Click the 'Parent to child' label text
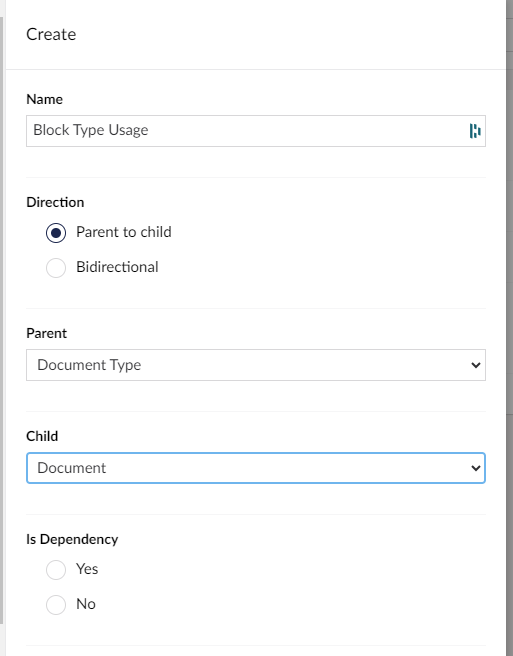This screenshot has width=513, height=656. click(x=124, y=232)
